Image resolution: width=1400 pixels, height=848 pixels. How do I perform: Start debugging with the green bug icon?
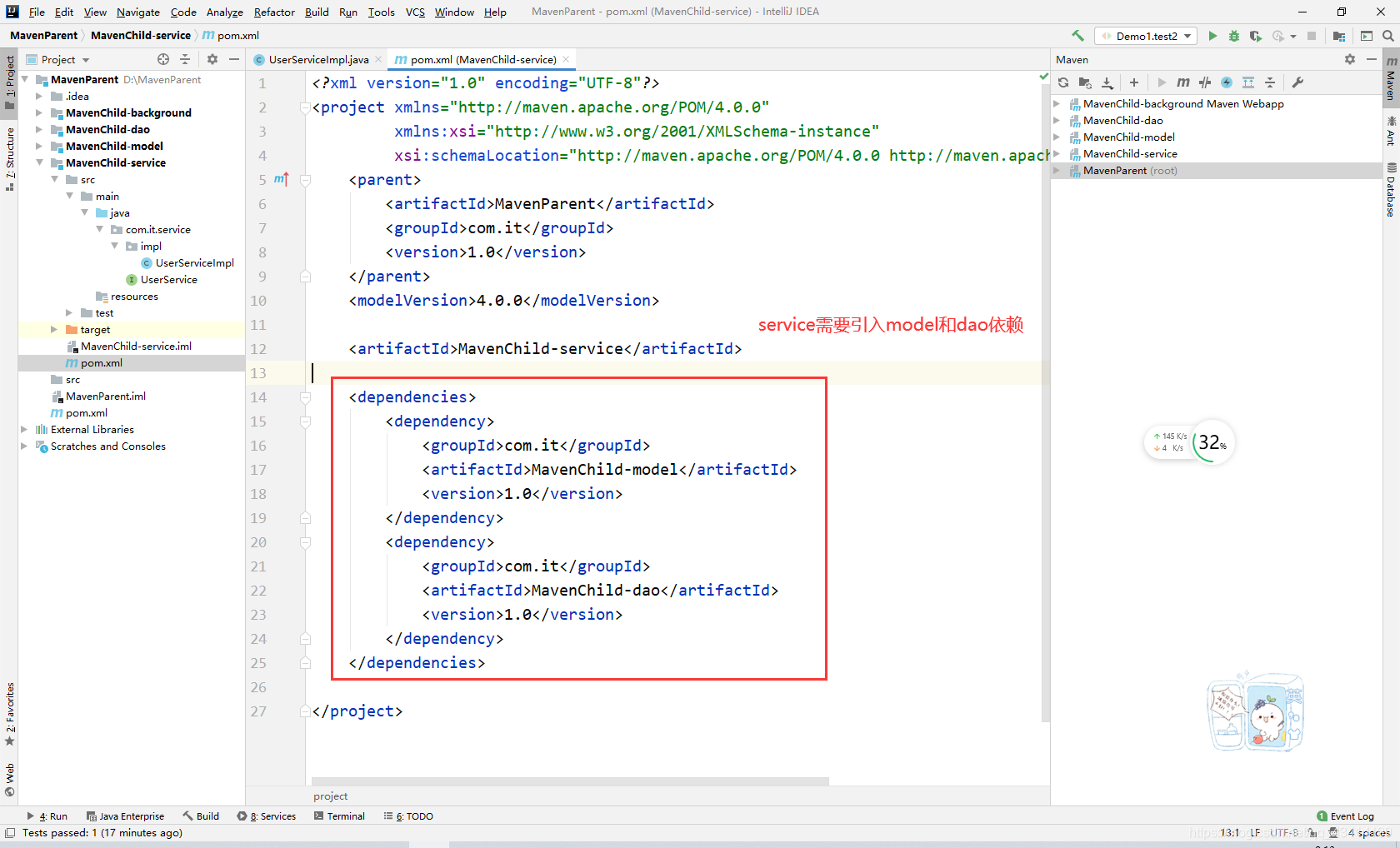(1234, 36)
